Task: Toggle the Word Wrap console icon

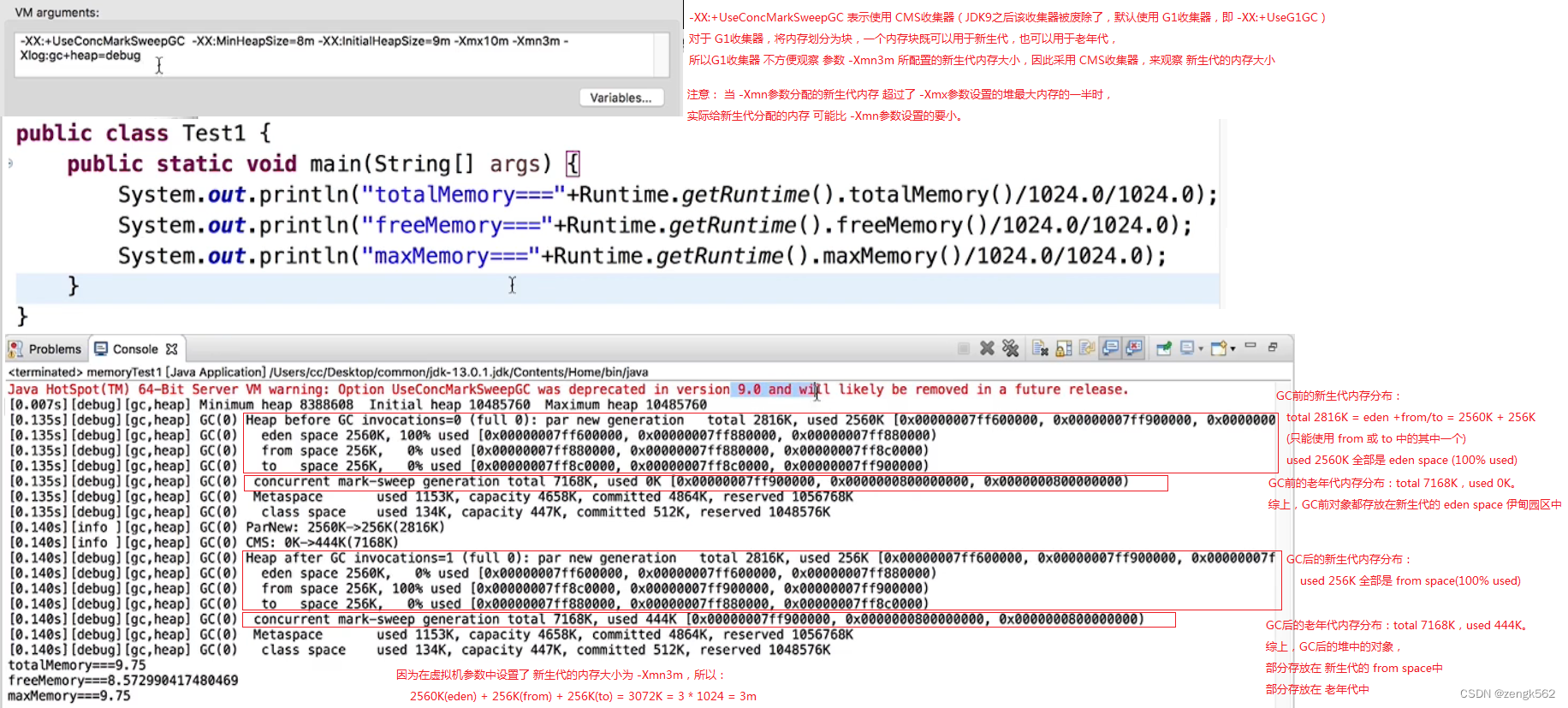Action: tap(1087, 348)
